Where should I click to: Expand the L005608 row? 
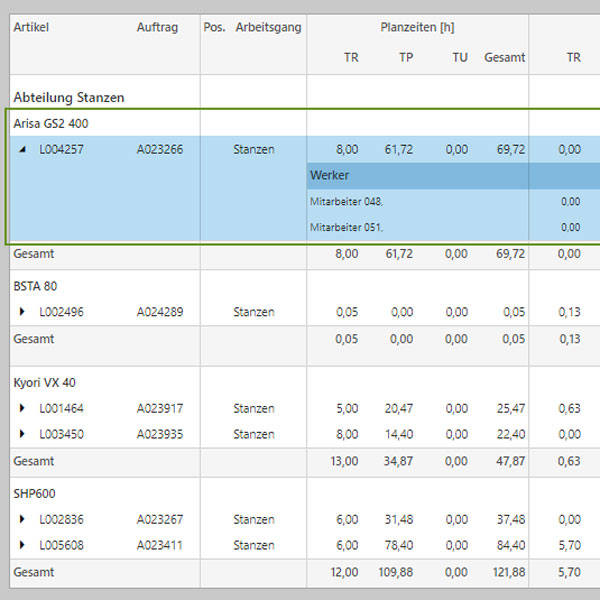coord(23,546)
